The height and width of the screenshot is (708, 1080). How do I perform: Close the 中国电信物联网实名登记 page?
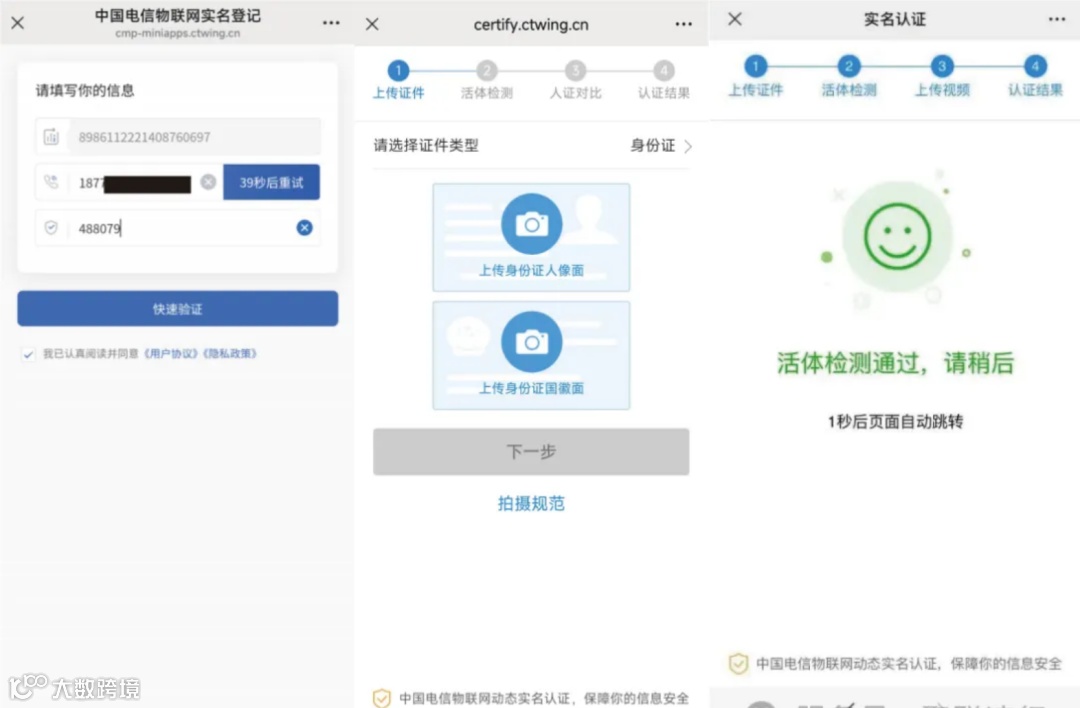(18, 23)
